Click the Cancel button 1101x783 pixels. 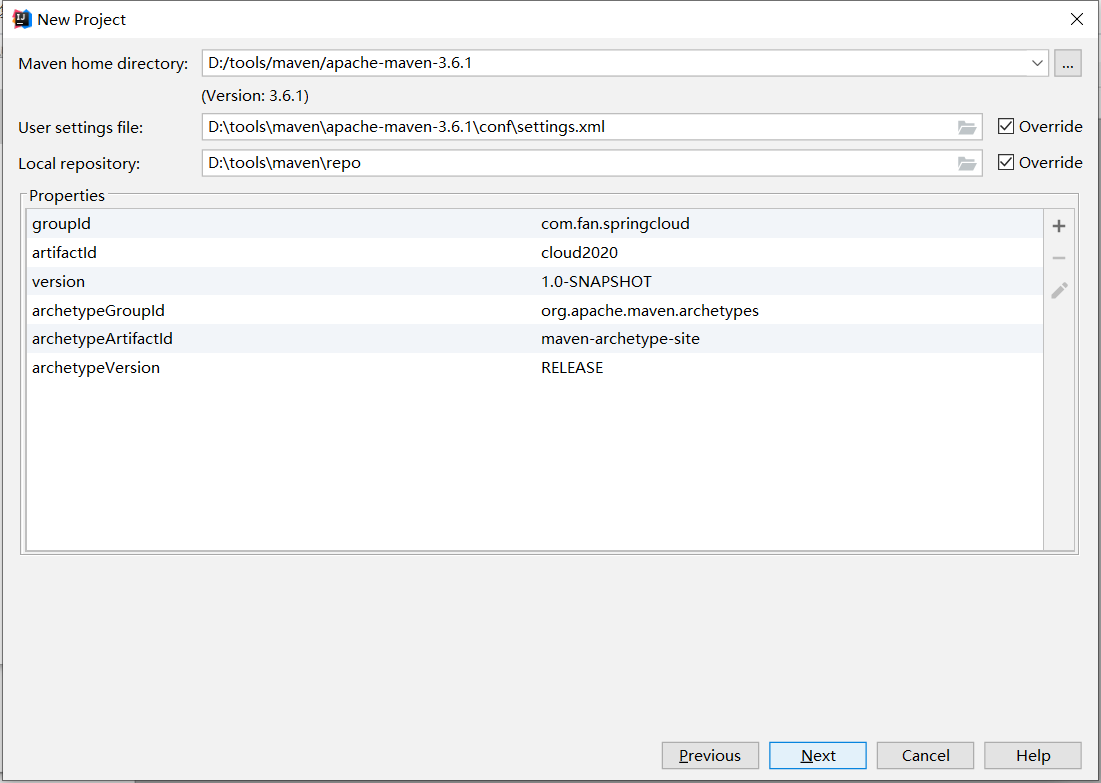pyautogui.click(x=925, y=756)
